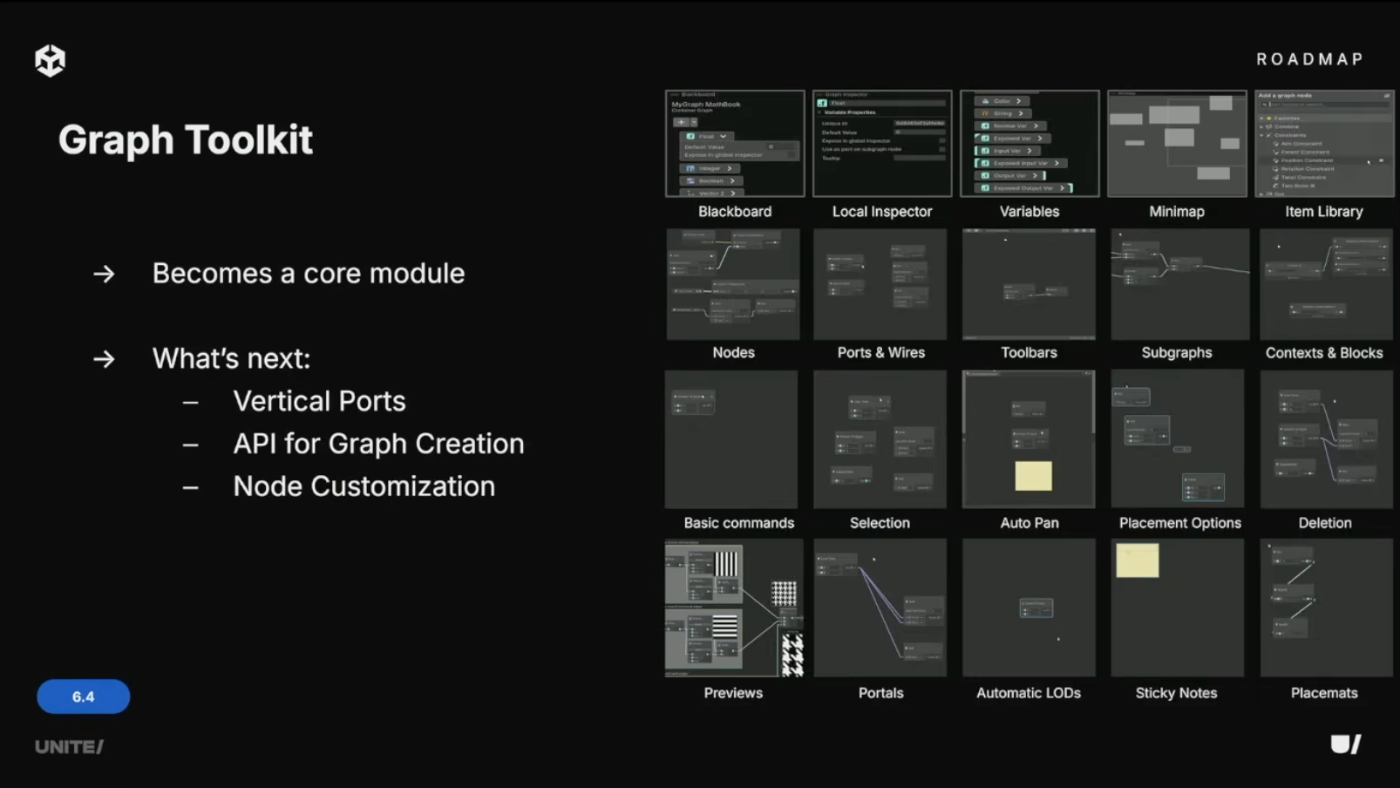Click the 'API for Graph Creation' list item

(x=378, y=444)
